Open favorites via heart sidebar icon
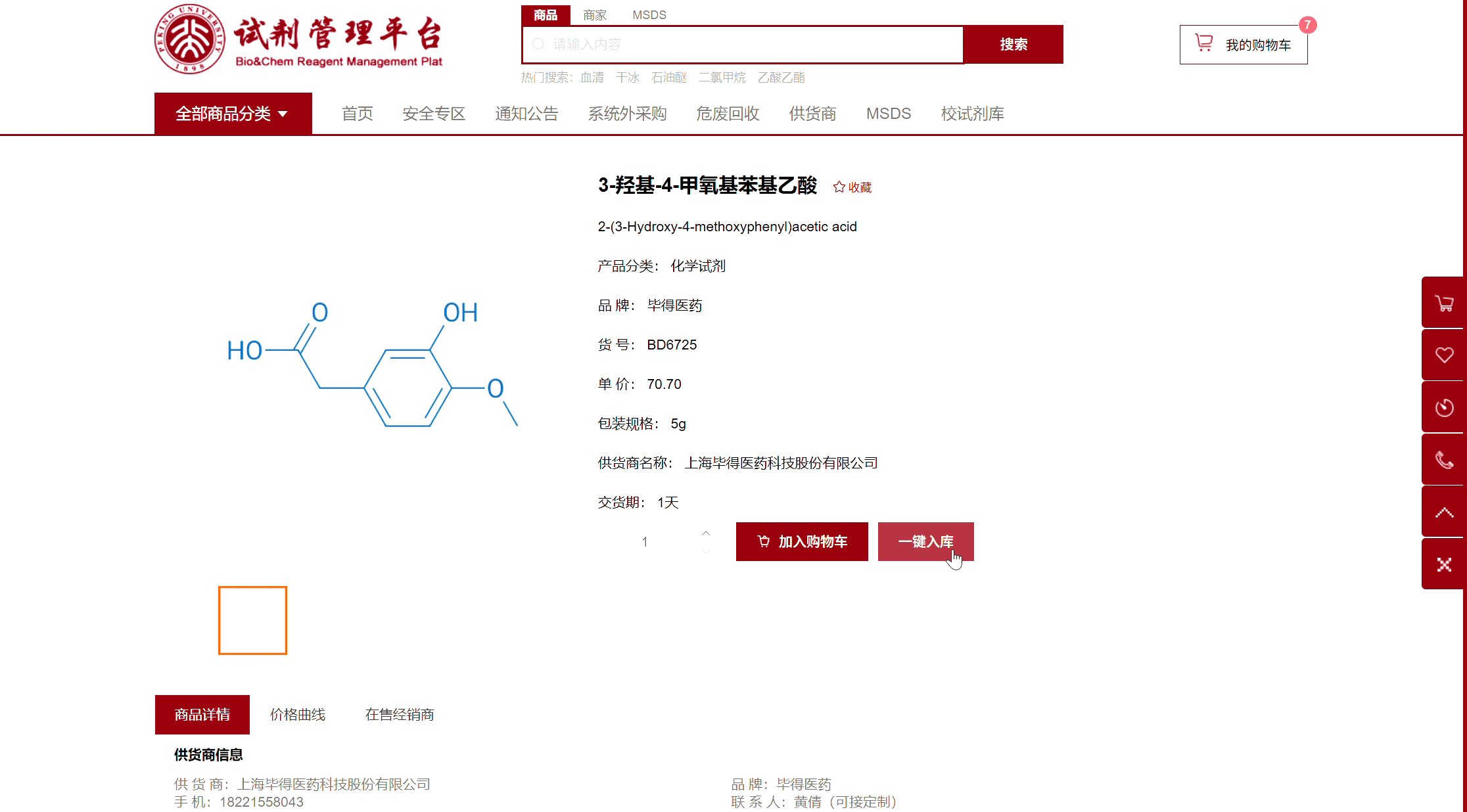Screen dimensions: 1467x812 coord(1443,355)
